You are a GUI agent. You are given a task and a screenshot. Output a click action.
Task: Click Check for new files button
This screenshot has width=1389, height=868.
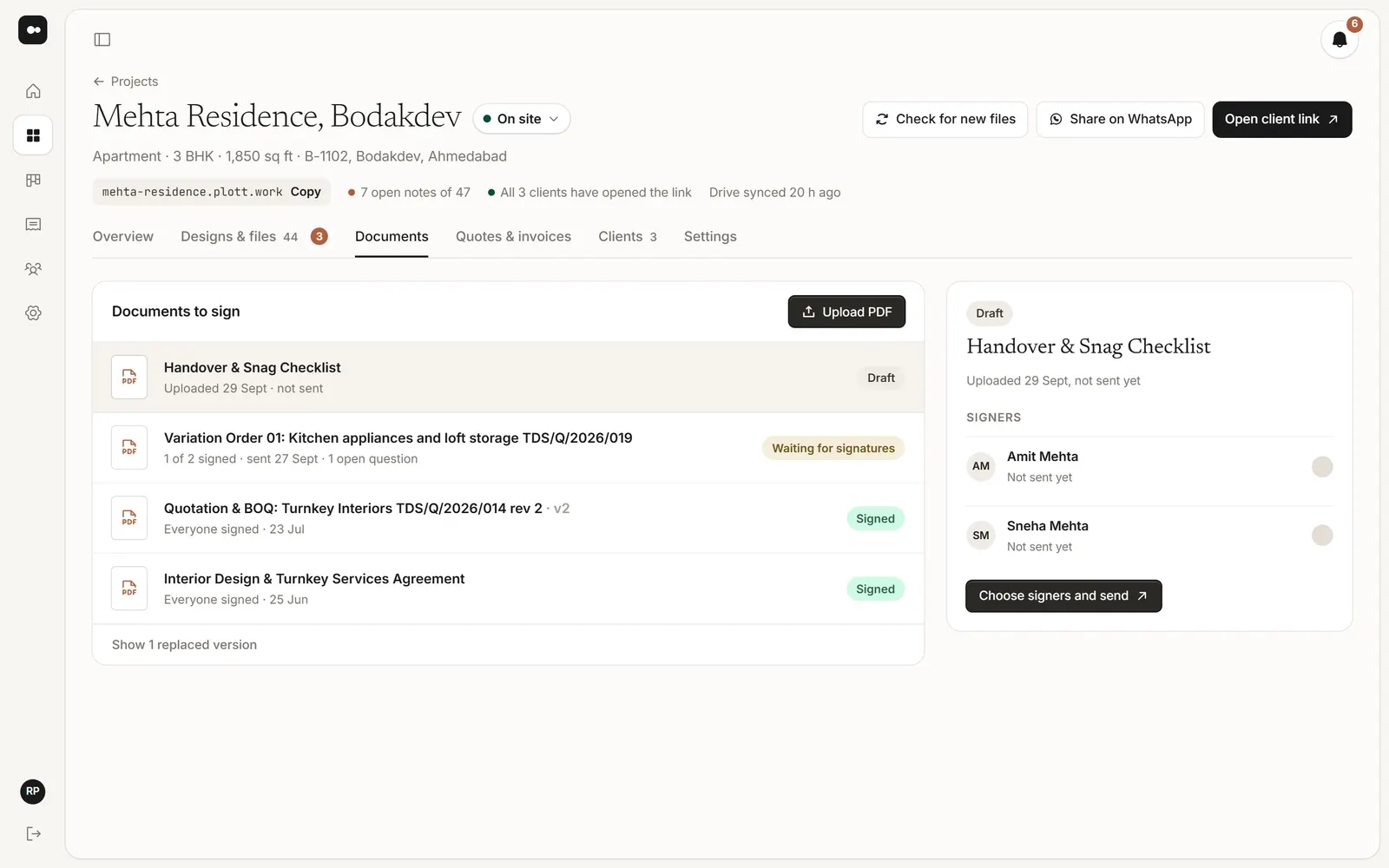[x=945, y=120]
